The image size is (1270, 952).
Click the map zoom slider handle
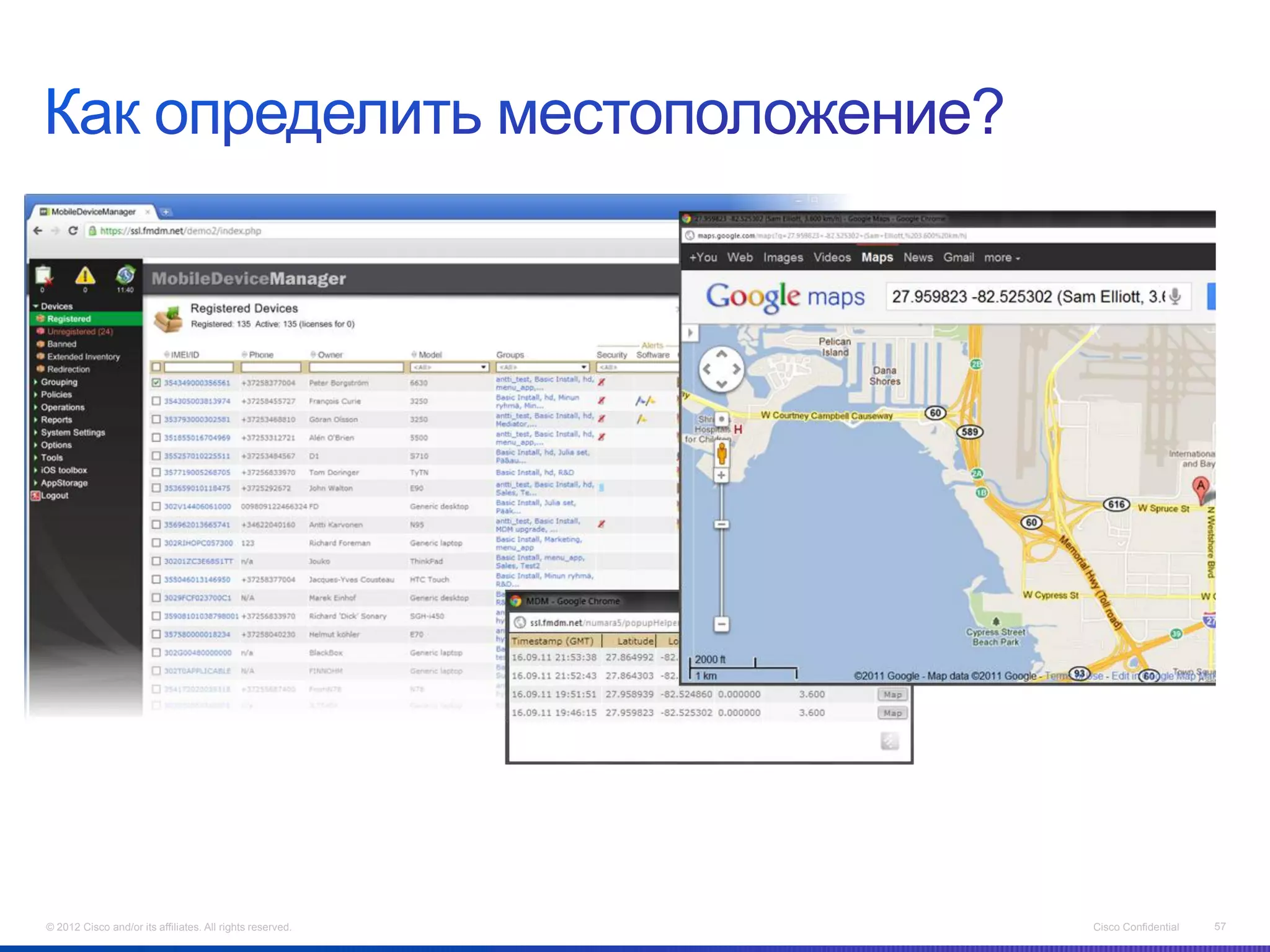coord(721,524)
